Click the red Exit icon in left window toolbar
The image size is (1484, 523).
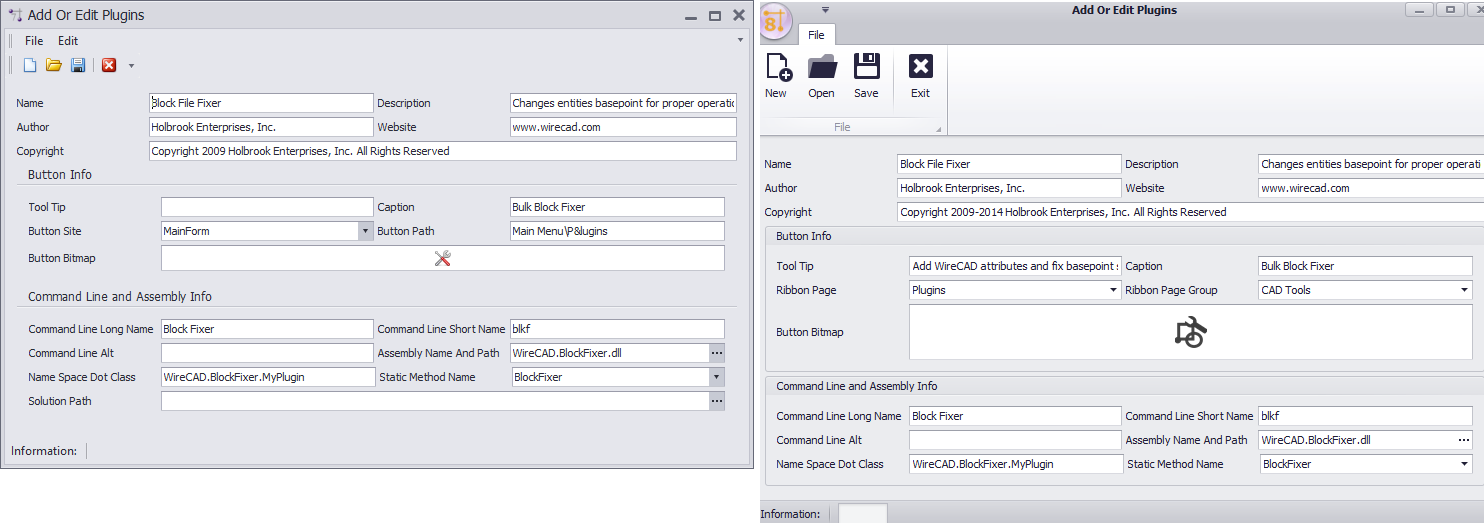(109, 65)
